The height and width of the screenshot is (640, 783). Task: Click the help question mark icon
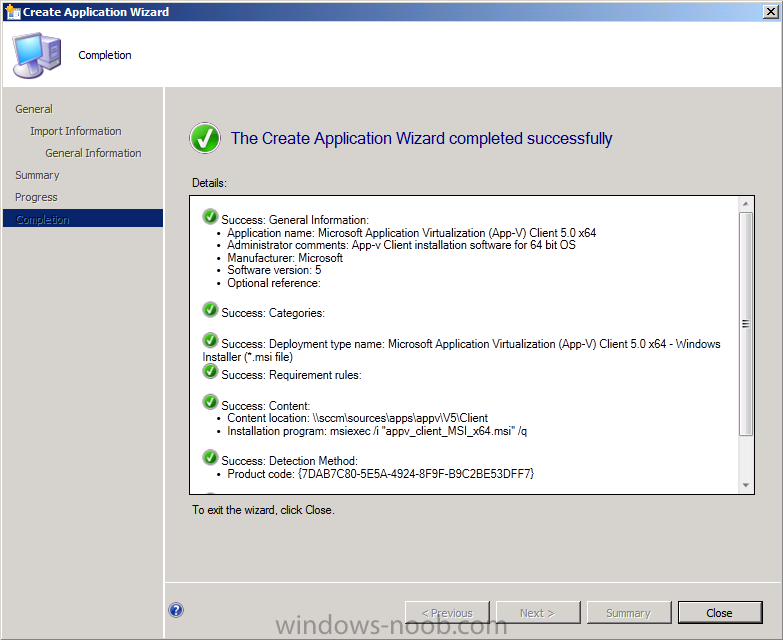[176, 610]
